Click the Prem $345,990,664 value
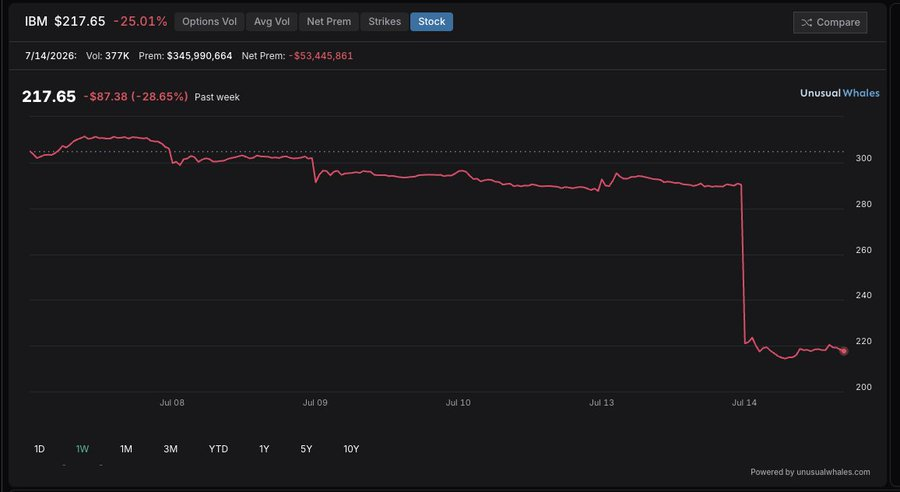This screenshot has width=900, height=492. (x=185, y=56)
